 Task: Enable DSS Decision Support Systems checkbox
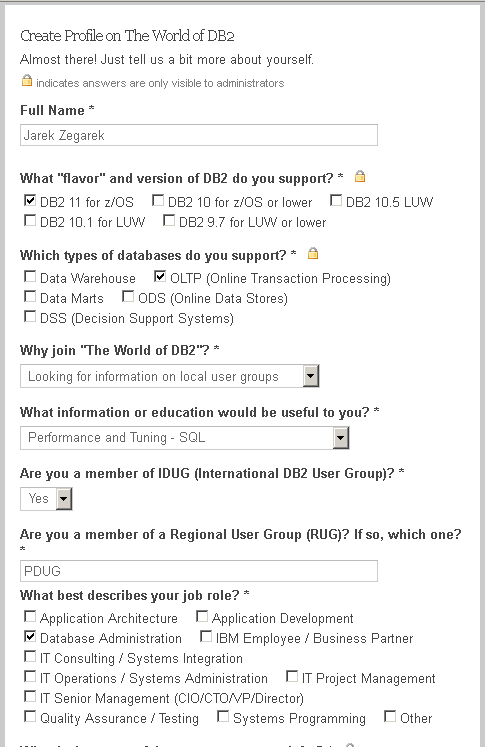(x=30, y=316)
